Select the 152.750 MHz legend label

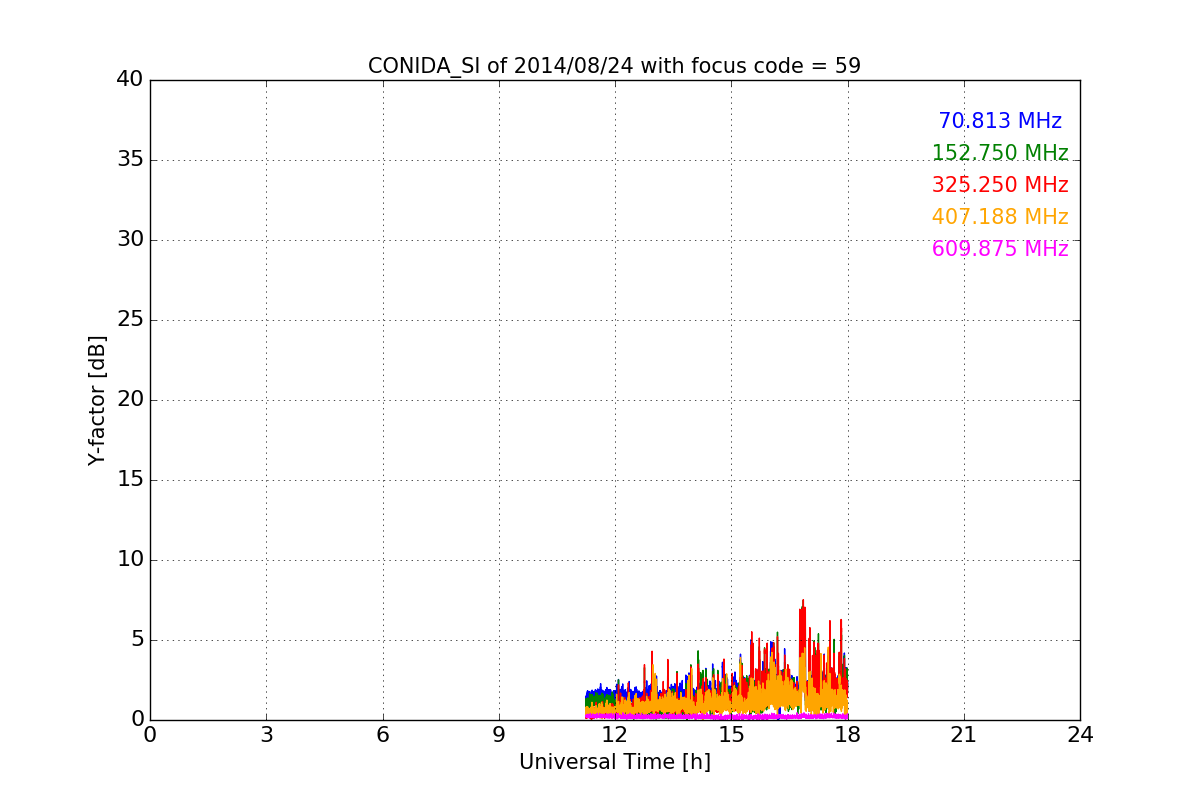pos(1000,153)
